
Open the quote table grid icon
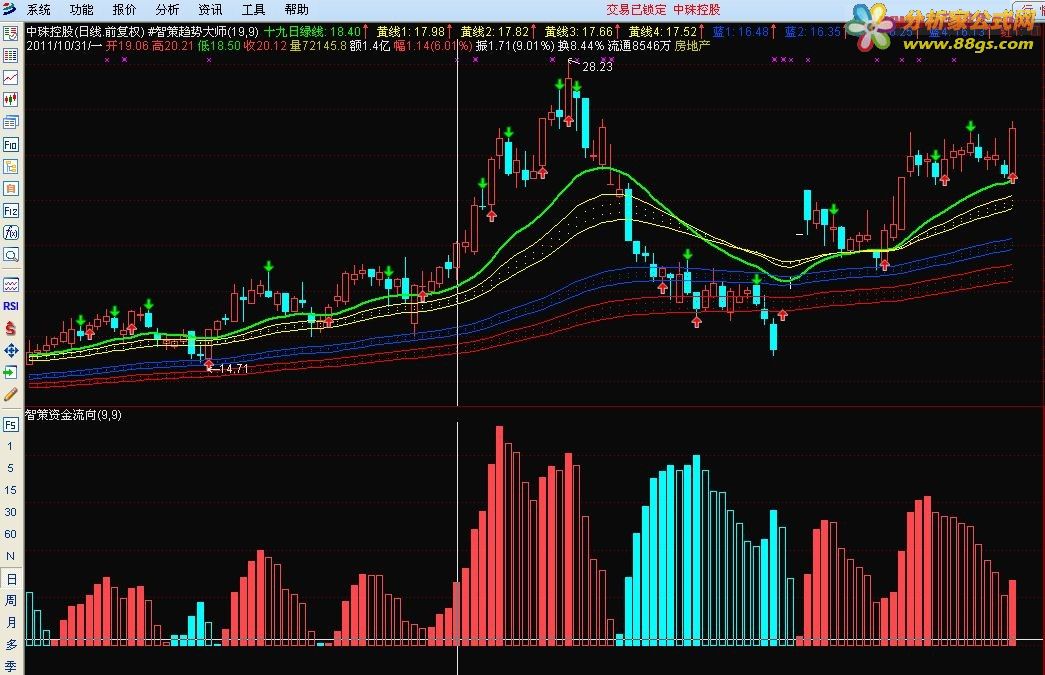11,55
